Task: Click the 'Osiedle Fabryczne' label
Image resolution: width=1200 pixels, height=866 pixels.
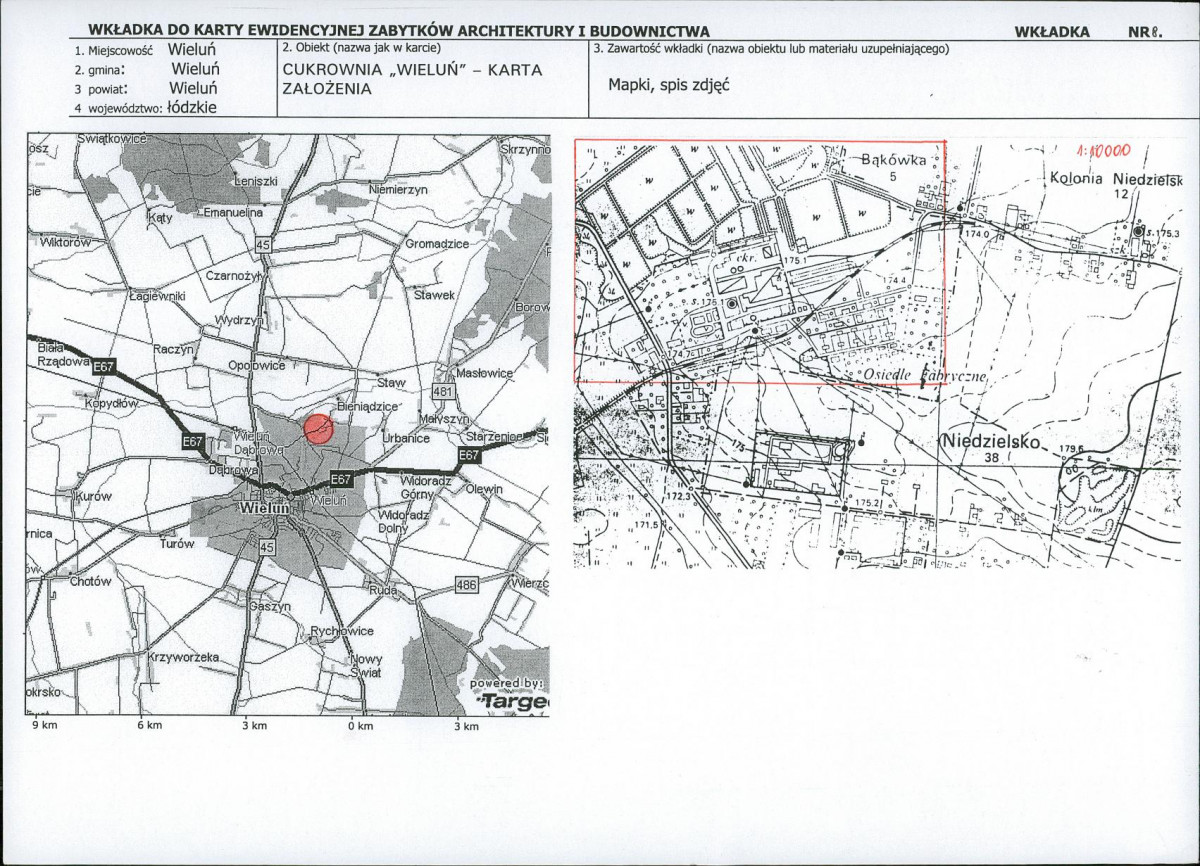Action: [925, 375]
